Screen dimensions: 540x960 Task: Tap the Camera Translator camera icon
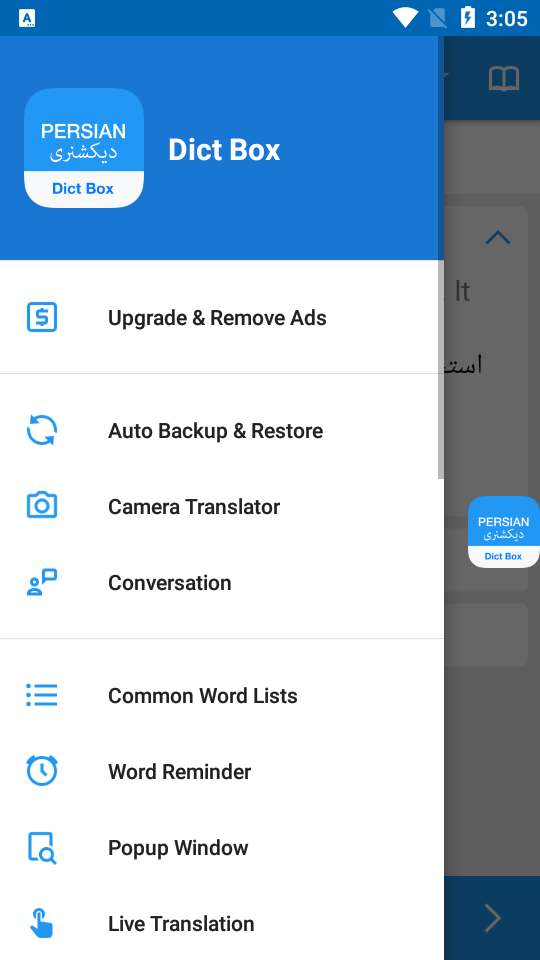coord(42,506)
